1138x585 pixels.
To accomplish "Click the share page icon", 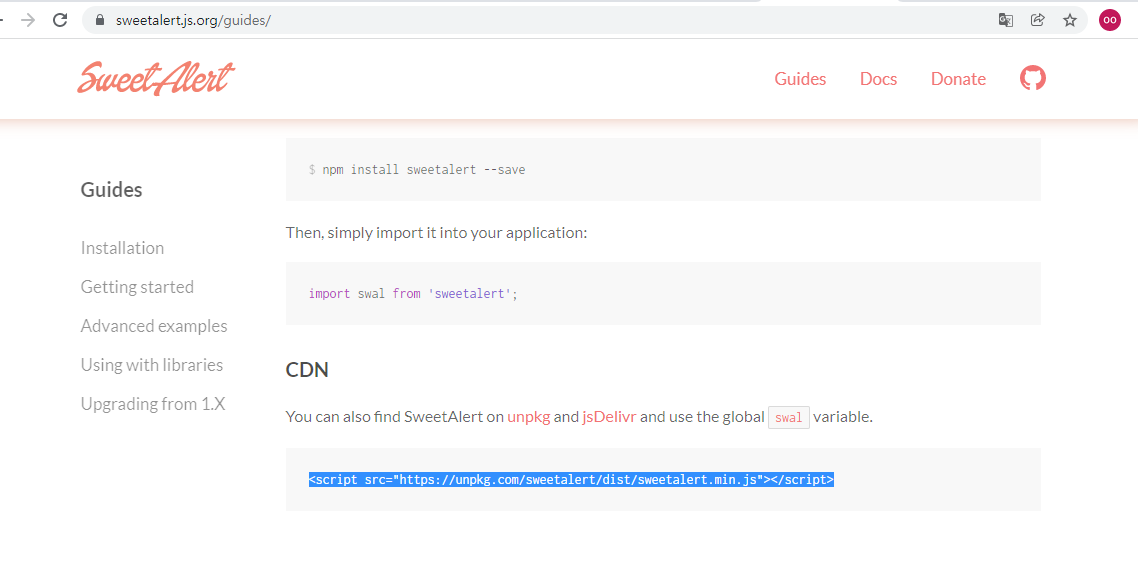I will point(1038,20).
